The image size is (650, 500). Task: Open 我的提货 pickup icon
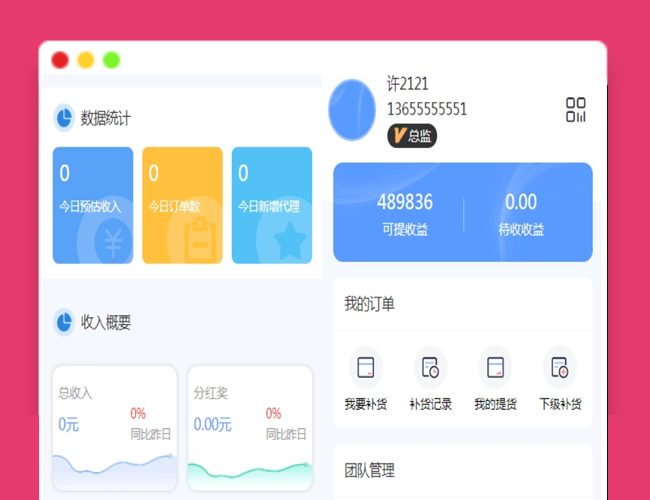click(x=495, y=367)
